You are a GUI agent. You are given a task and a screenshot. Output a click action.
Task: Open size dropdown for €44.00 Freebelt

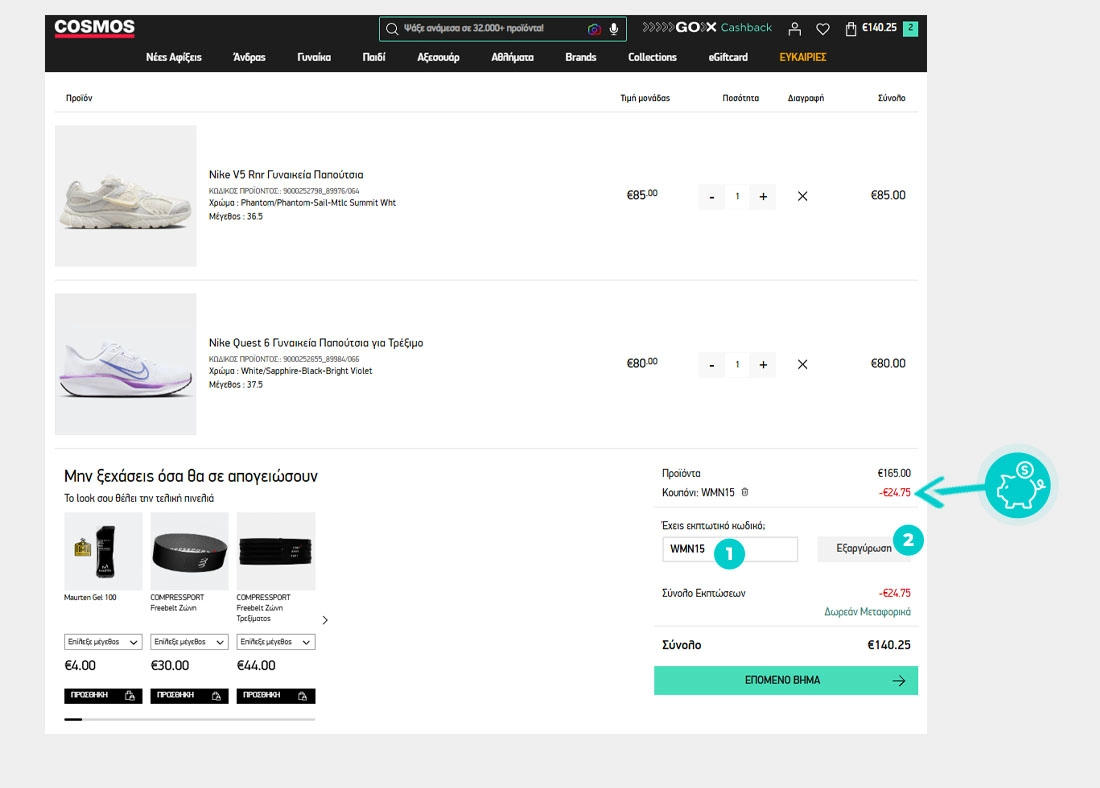(276, 642)
